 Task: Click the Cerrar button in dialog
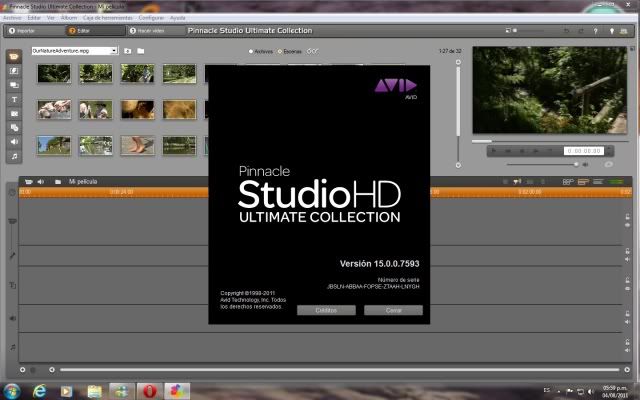(x=393, y=310)
